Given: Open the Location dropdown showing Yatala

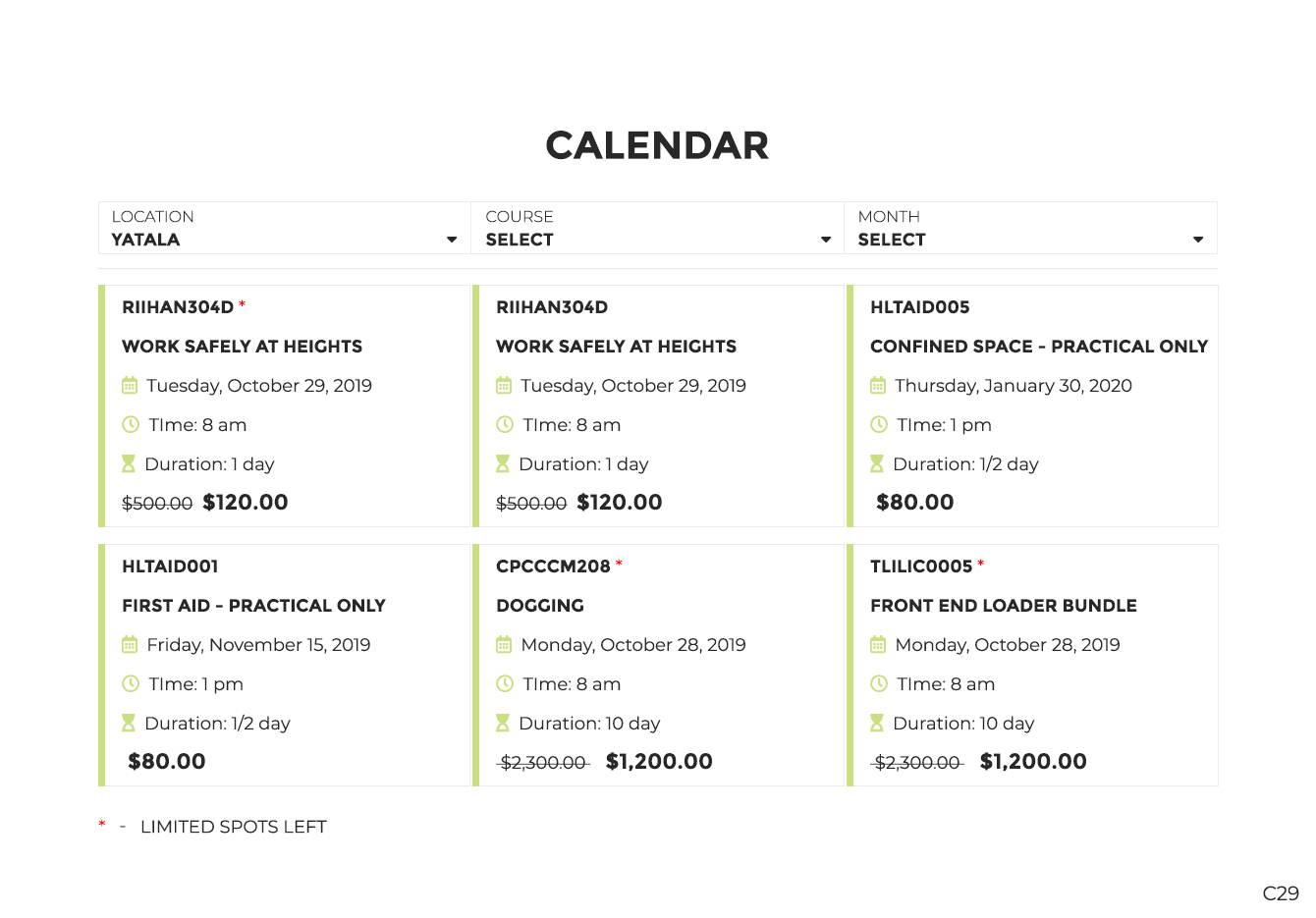Looking at the screenshot, I should (x=285, y=228).
